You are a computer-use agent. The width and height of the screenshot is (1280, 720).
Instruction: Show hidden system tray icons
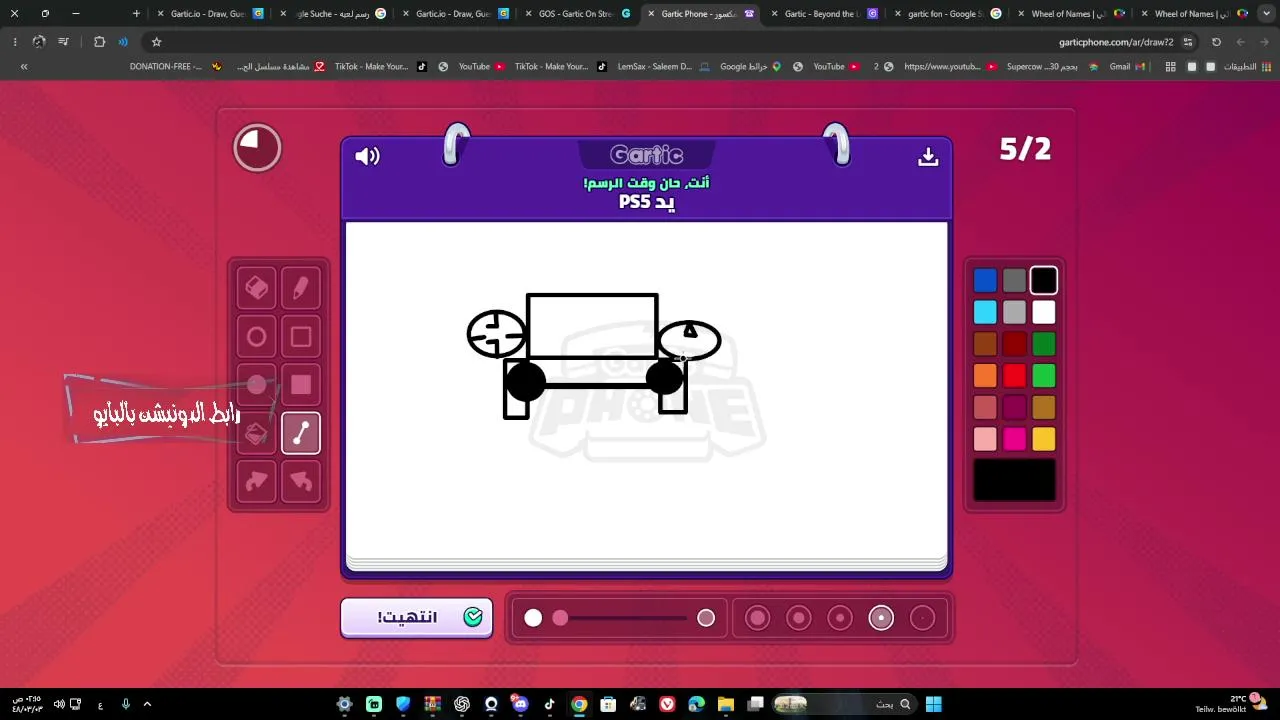click(x=147, y=704)
